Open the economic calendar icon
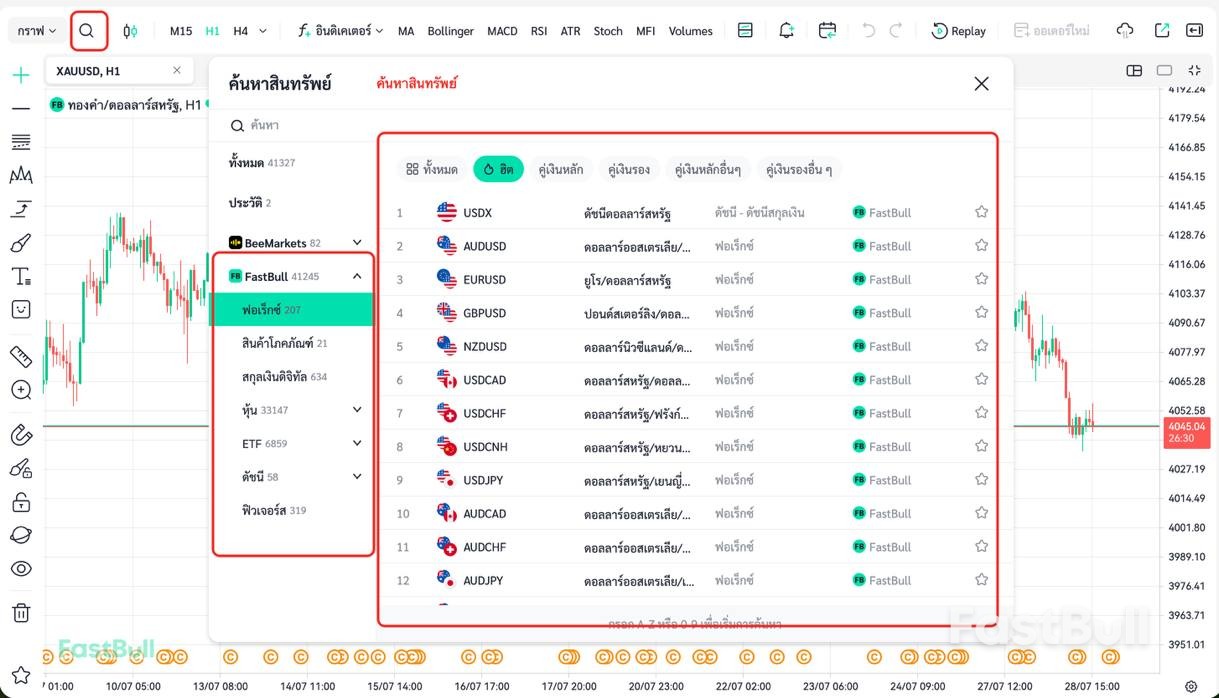The height and width of the screenshot is (698, 1219). pos(827,31)
